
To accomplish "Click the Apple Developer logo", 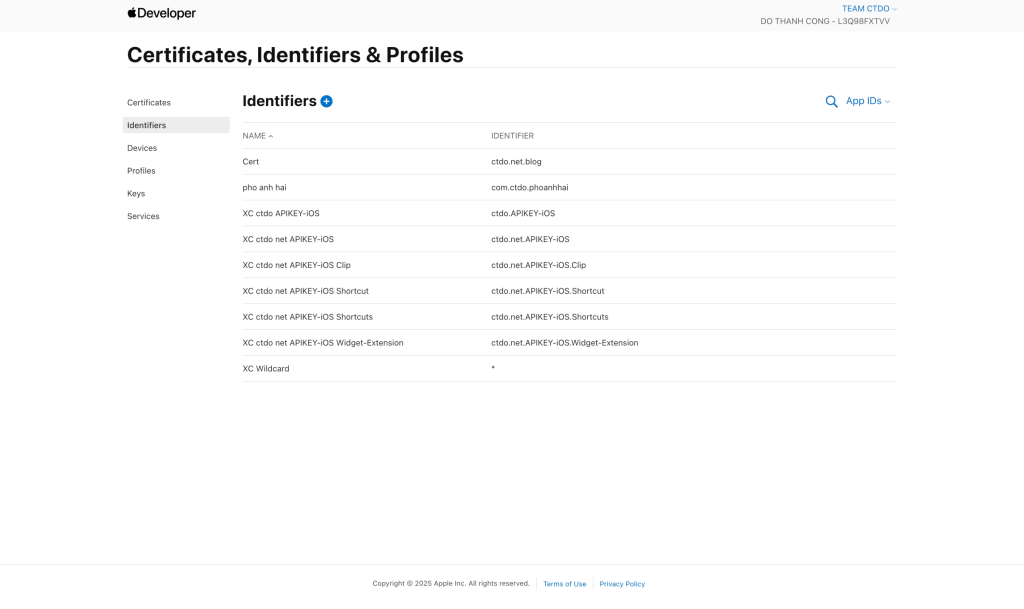I will 161,14.
